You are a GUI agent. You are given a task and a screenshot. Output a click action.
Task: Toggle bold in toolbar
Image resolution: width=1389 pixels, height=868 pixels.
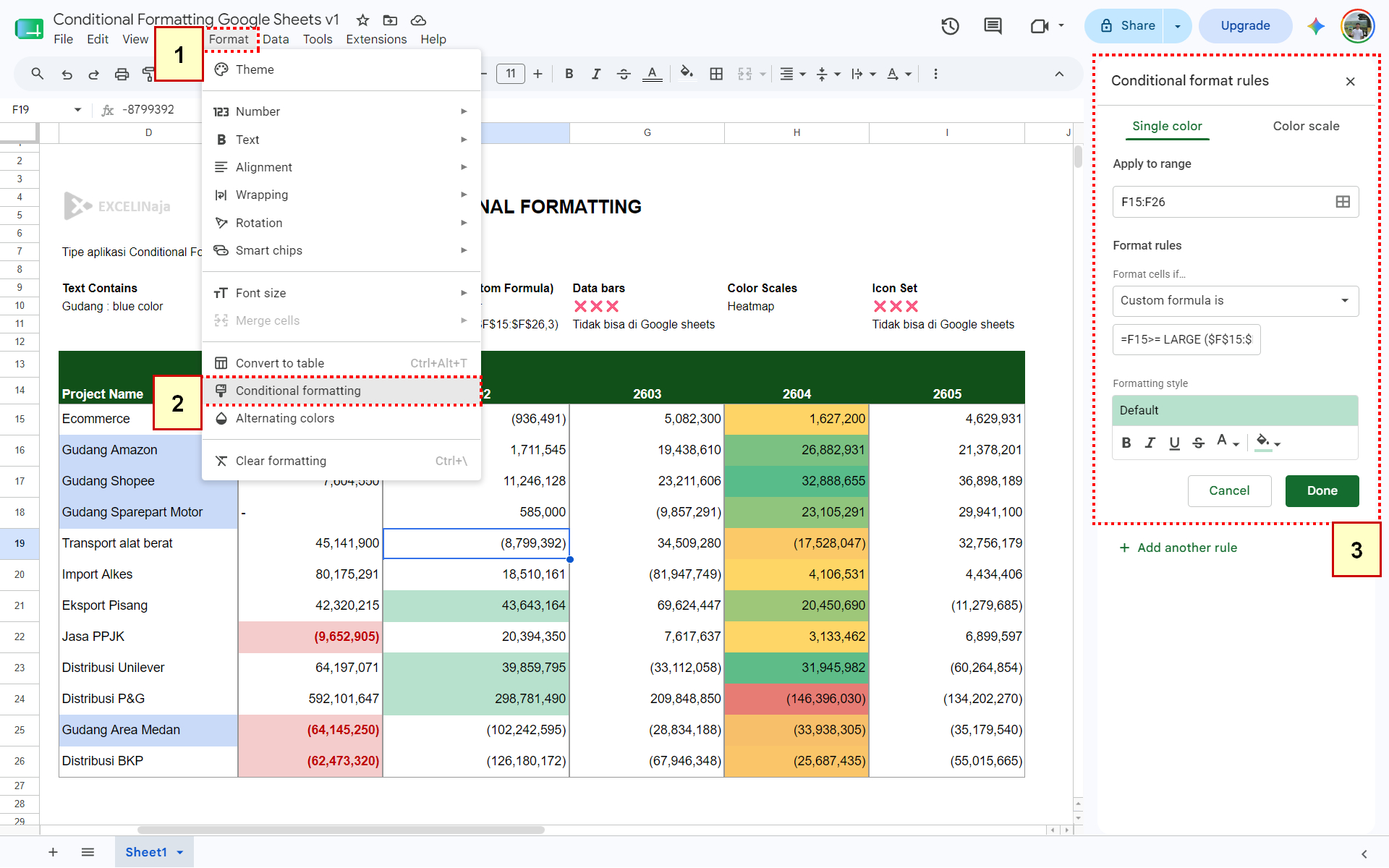point(569,74)
